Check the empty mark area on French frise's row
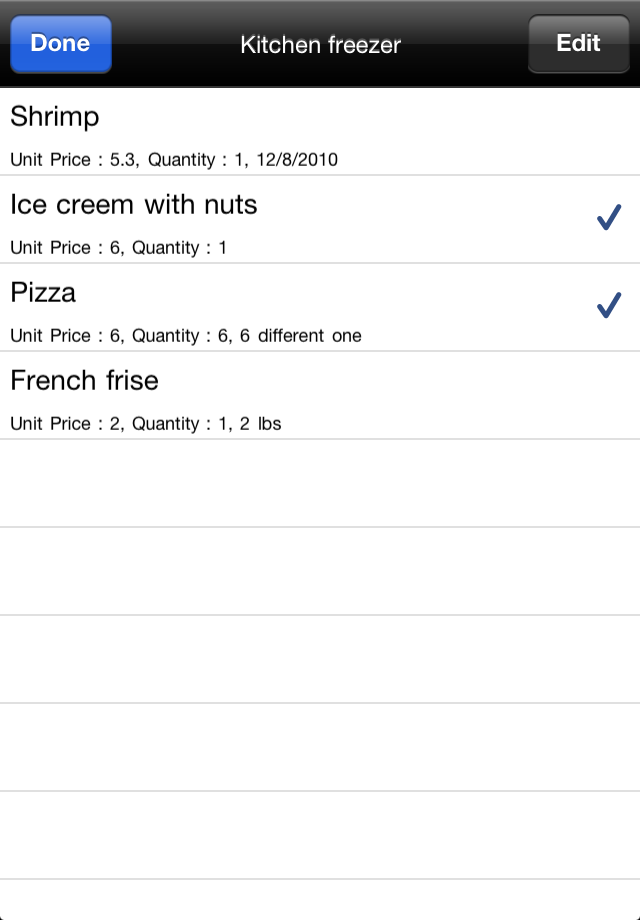 (x=609, y=395)
